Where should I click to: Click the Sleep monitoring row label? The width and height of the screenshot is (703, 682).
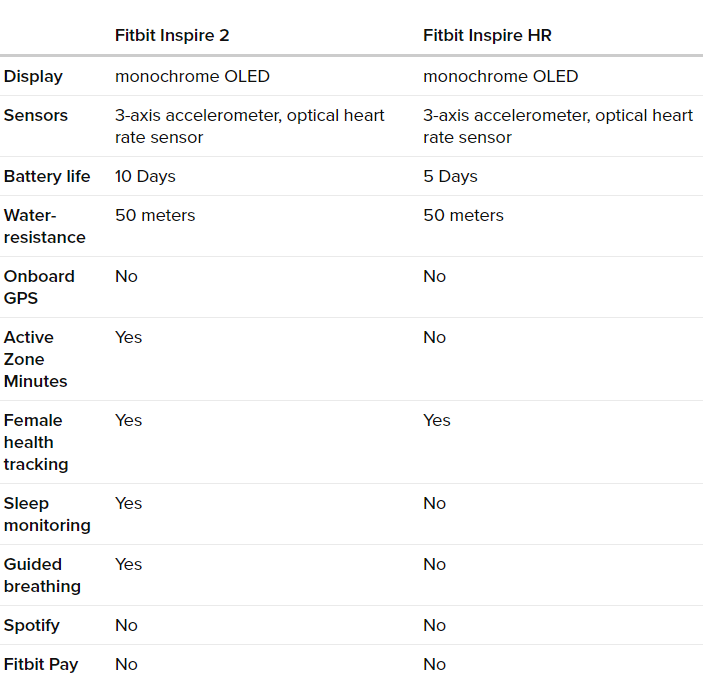pos(47,514)
